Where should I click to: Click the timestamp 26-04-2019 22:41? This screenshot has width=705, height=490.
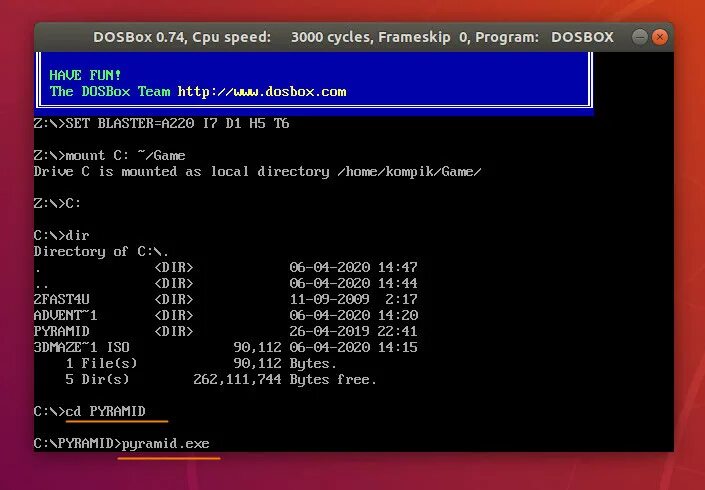pyautogui.click(x=353, y=331)
